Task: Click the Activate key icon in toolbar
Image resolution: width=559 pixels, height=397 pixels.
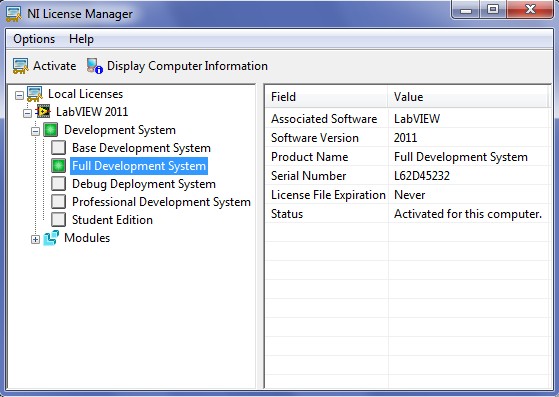Action: click(x=20, y=66)
